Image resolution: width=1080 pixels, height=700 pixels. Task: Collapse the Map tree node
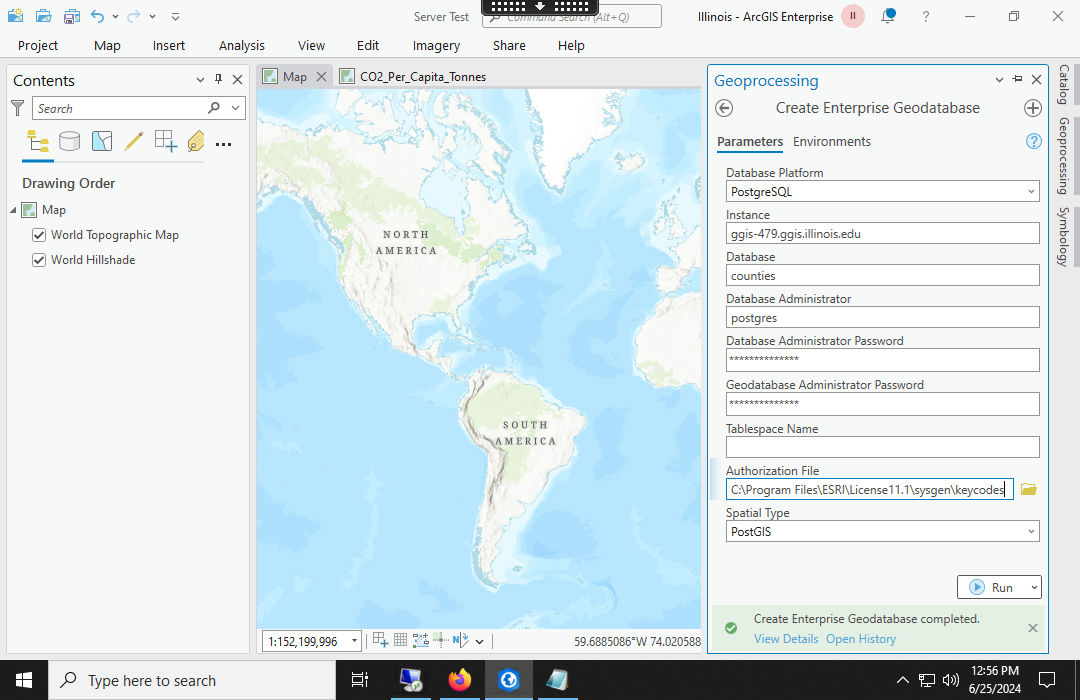pos(14,210)
